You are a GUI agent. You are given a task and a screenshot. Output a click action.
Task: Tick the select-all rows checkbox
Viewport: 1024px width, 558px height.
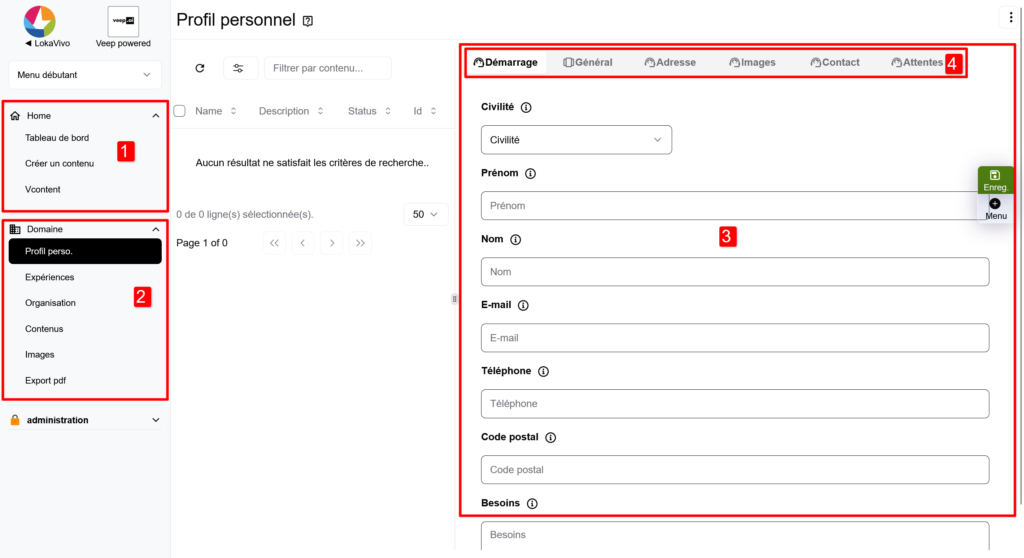[x=180, y=111]
